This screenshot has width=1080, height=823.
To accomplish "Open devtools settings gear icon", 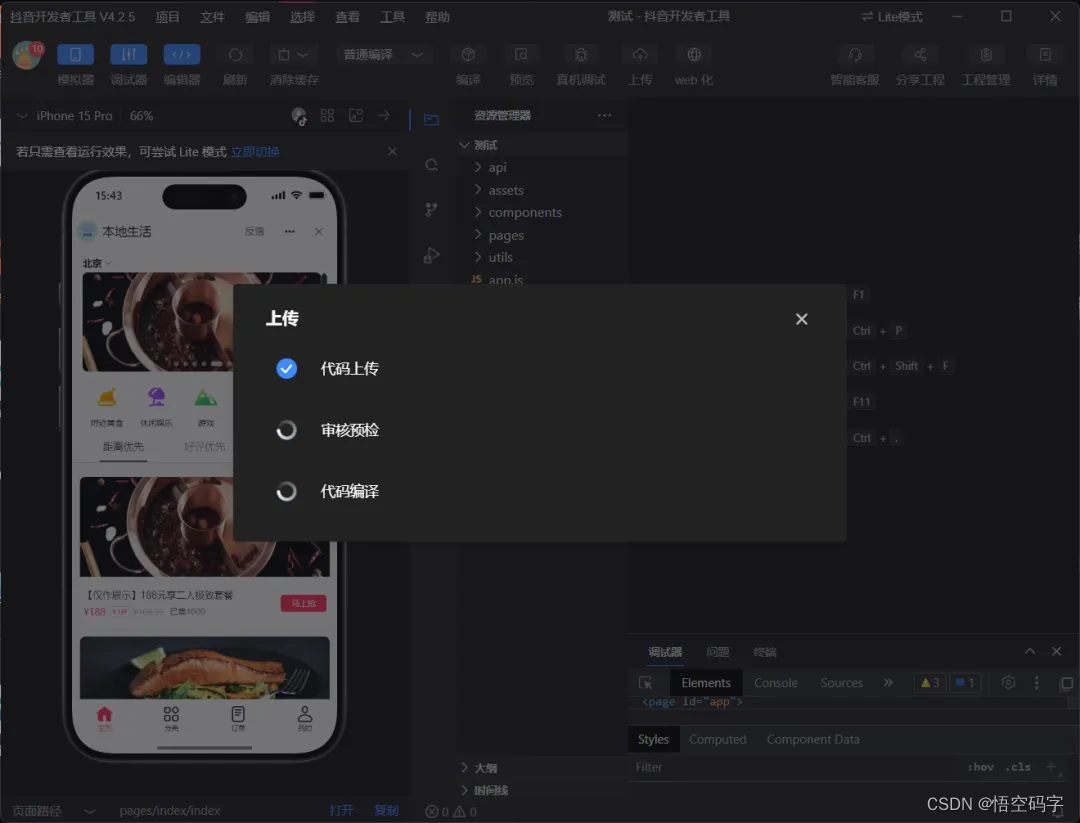I will coord(1008,683).
